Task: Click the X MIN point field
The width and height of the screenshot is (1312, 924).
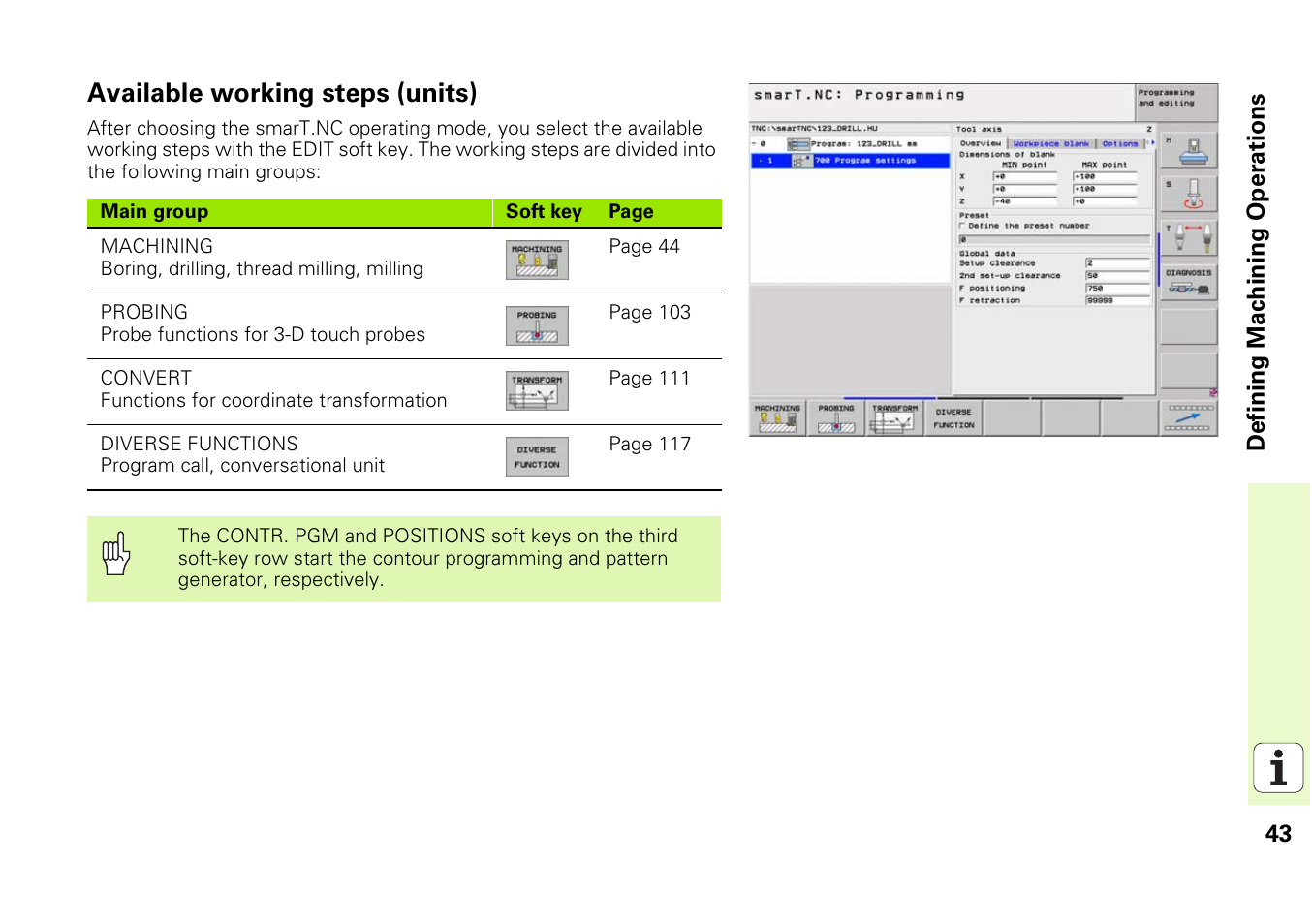Action: [x=1025, y=177]
